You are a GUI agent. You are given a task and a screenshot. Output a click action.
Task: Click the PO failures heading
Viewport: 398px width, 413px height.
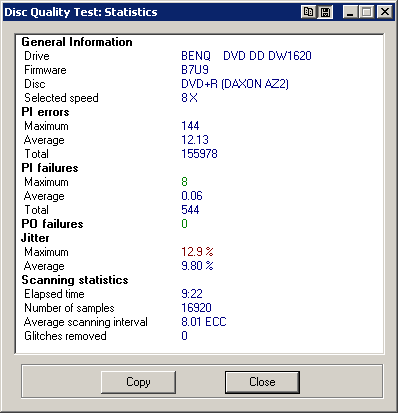point(52,224)
